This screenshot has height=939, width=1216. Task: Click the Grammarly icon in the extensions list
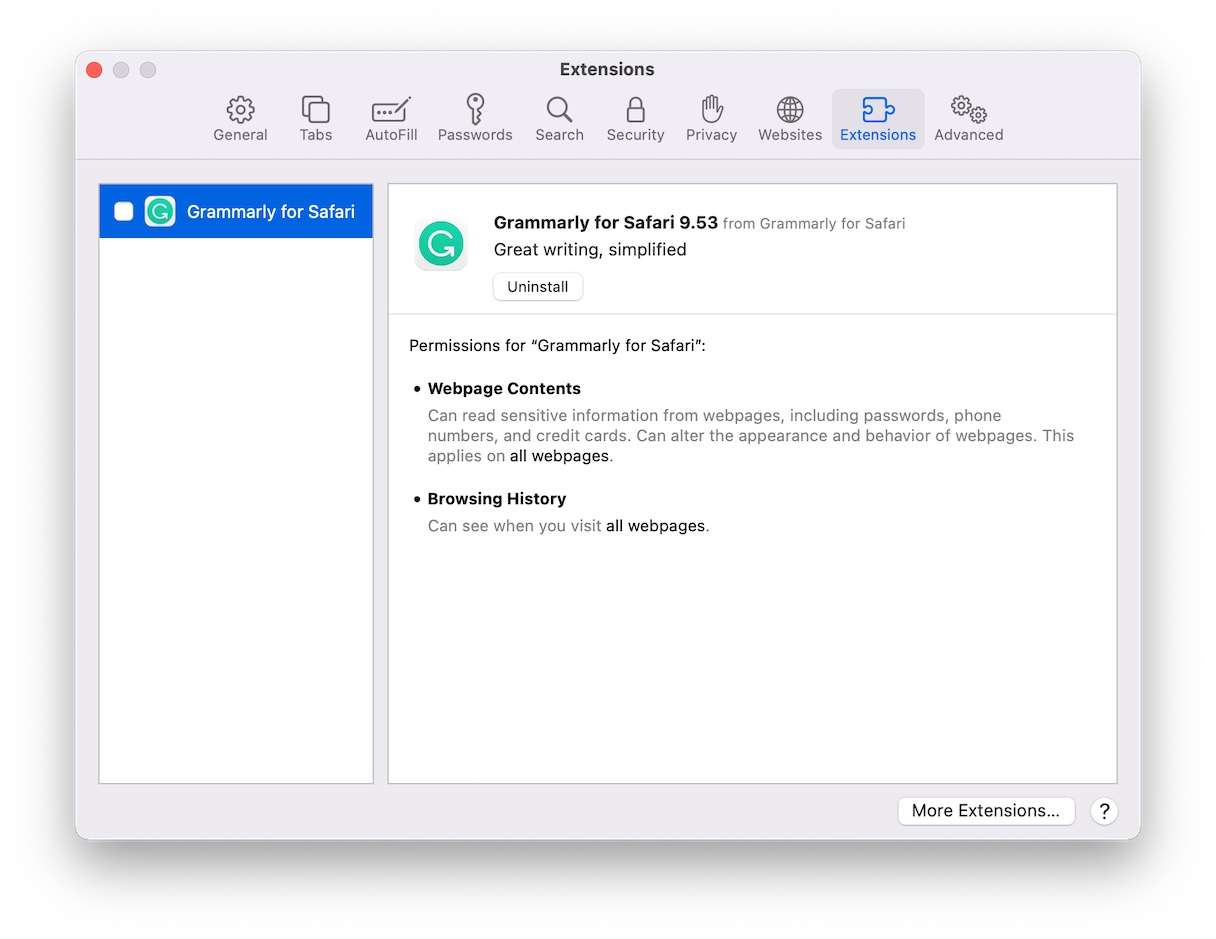pyautogui.click(x=160, y=211)
